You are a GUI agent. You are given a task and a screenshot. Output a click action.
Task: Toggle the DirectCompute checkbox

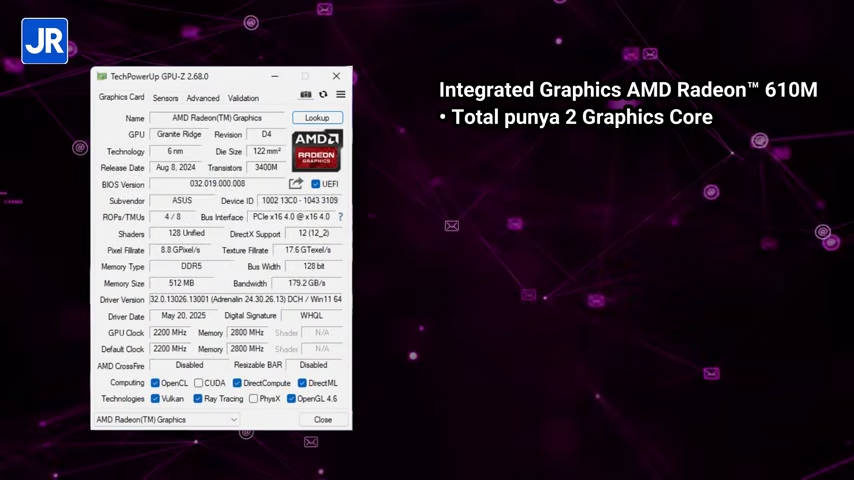237,383
